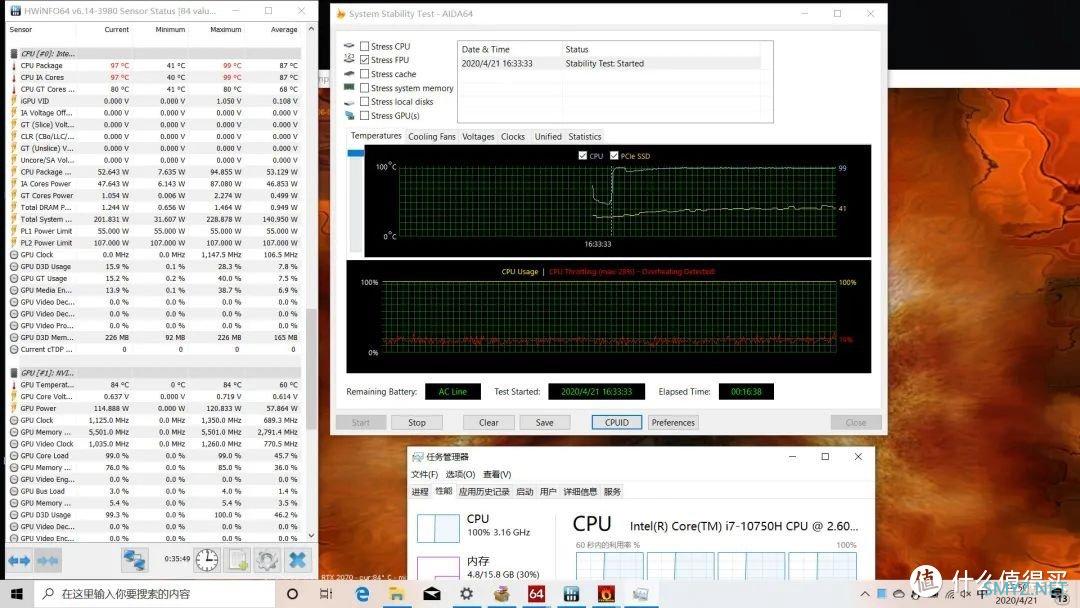Show hidden tray icons chevron
This screenshot has height=608, width=1080.
click(864, 594)
